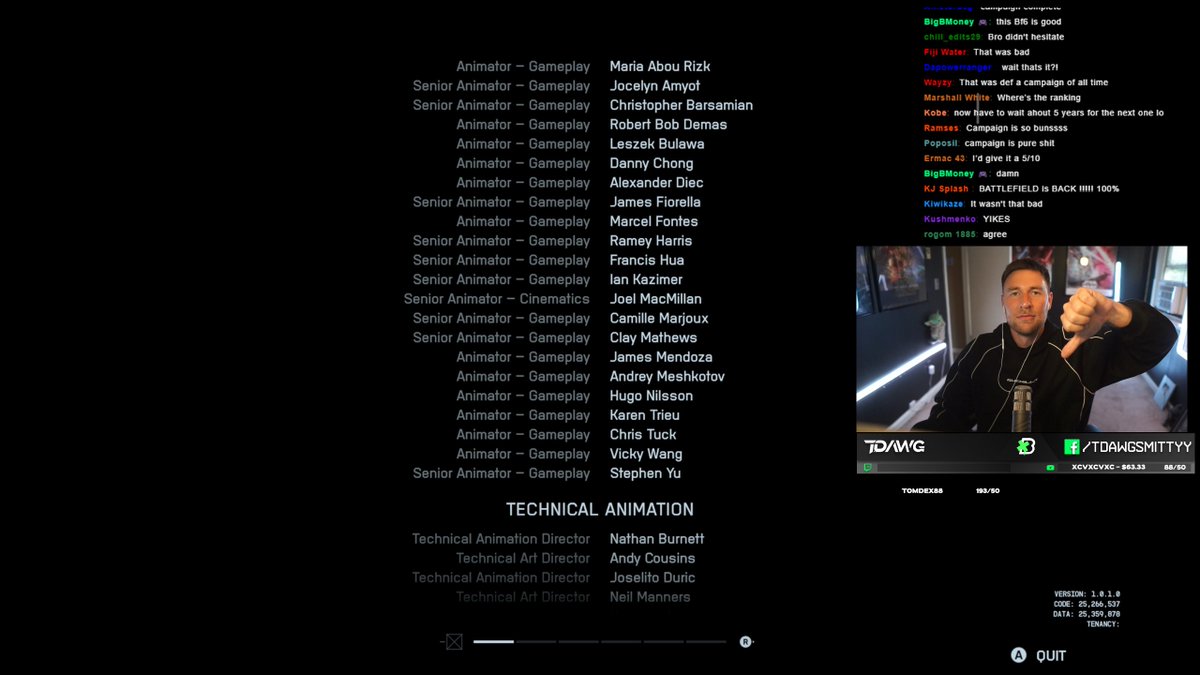Viewport: 1200px width, 675px height.
Task: Click credit name Stephen Yu
Action: [x=645, y=474]
